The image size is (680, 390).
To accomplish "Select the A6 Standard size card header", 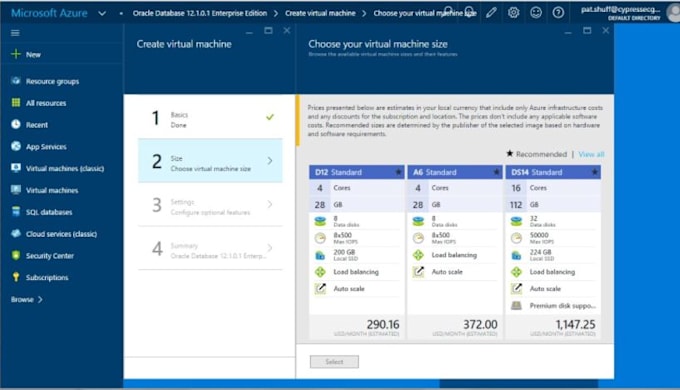I will coord(454,172).
